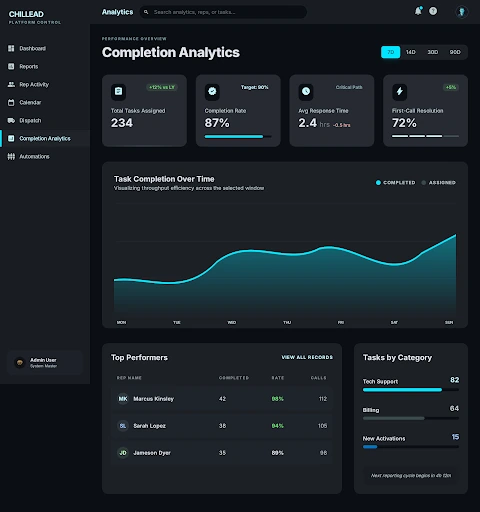Click the 72% resolution value
480x512 pixels.
[x=404, y=123]
